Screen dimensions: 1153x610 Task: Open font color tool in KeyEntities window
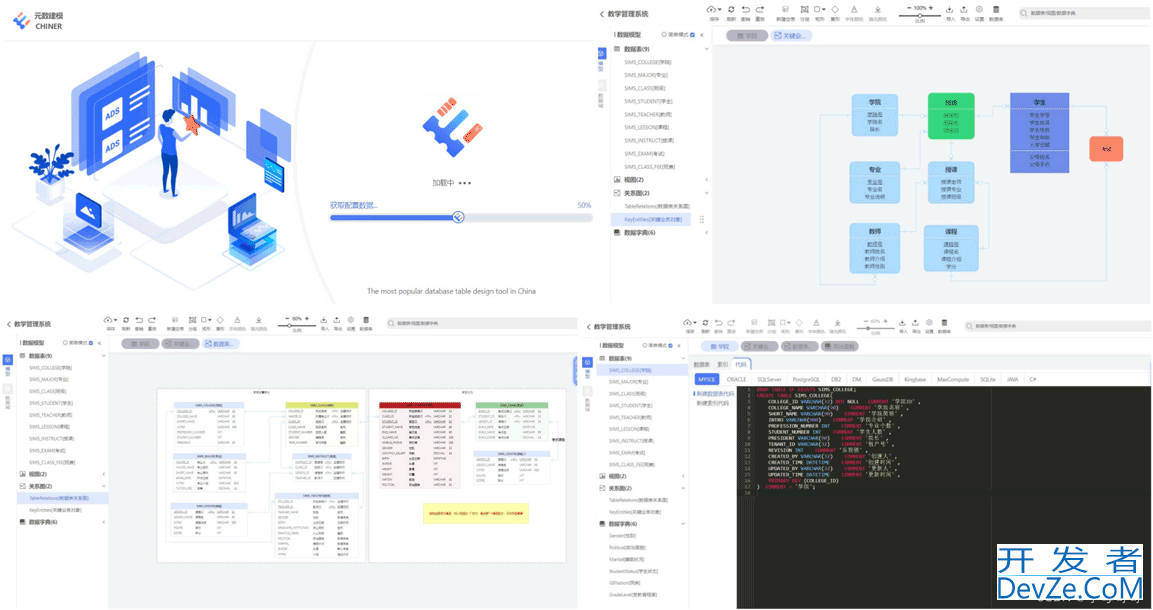(x=854, y=10)
